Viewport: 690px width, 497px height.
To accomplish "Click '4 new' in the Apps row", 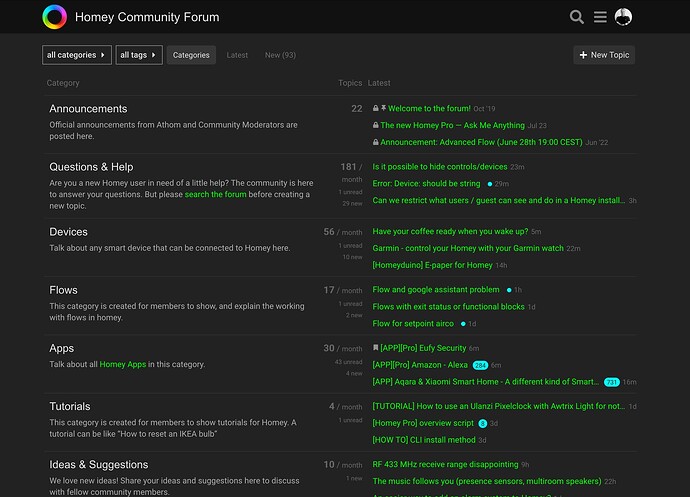I will click(354, 373).
